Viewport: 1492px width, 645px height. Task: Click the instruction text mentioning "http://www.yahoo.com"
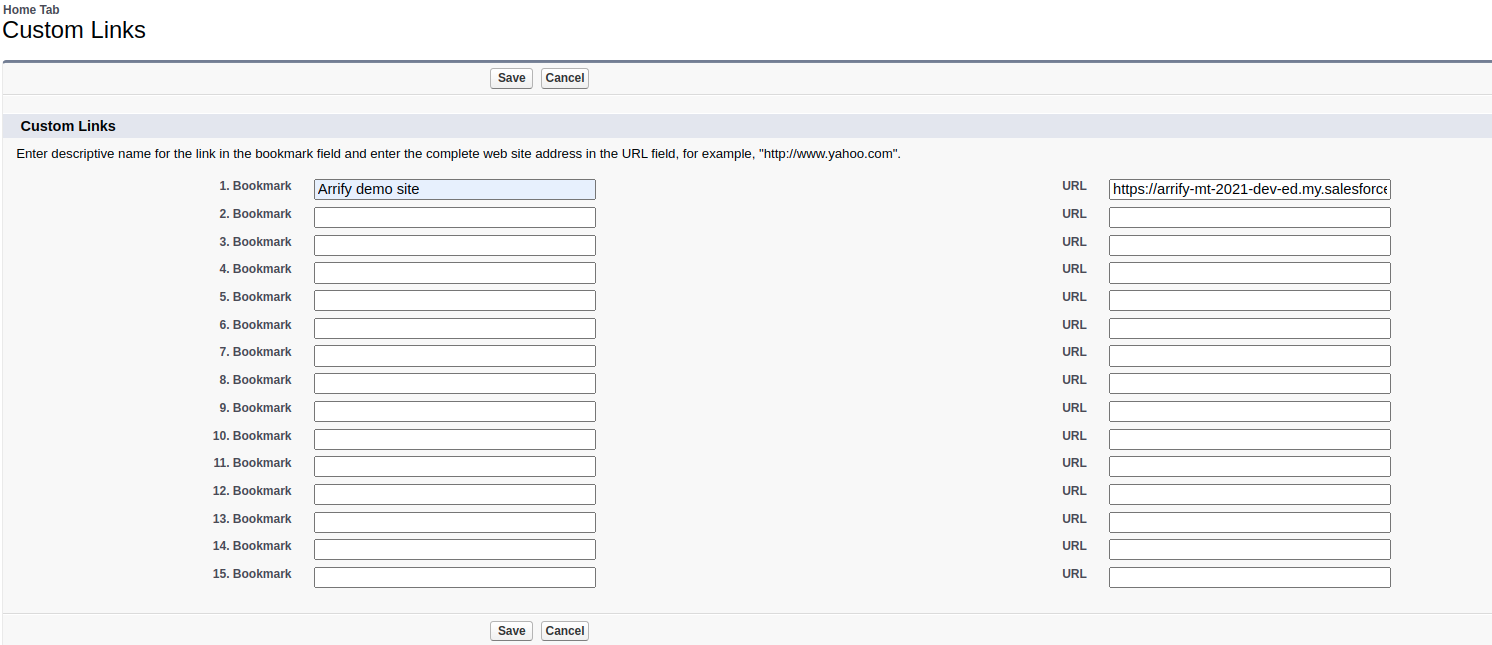(459, 154)
